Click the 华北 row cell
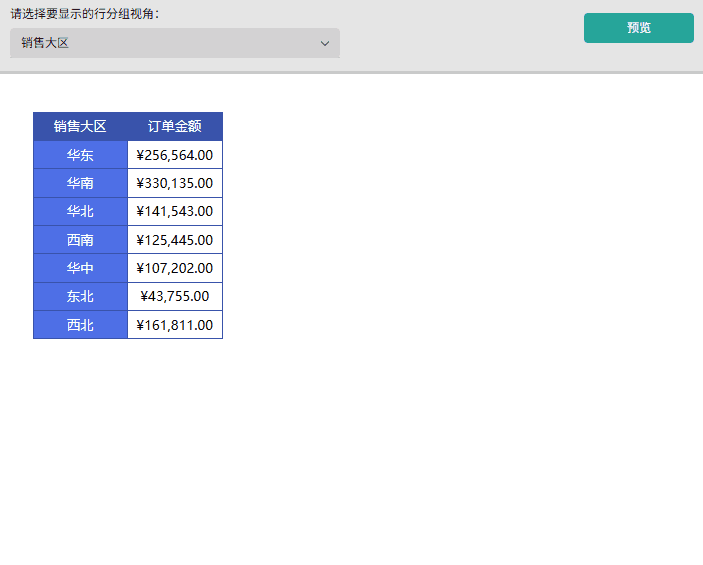The height and width of the screenshot is (565, 703). [80, 212]
